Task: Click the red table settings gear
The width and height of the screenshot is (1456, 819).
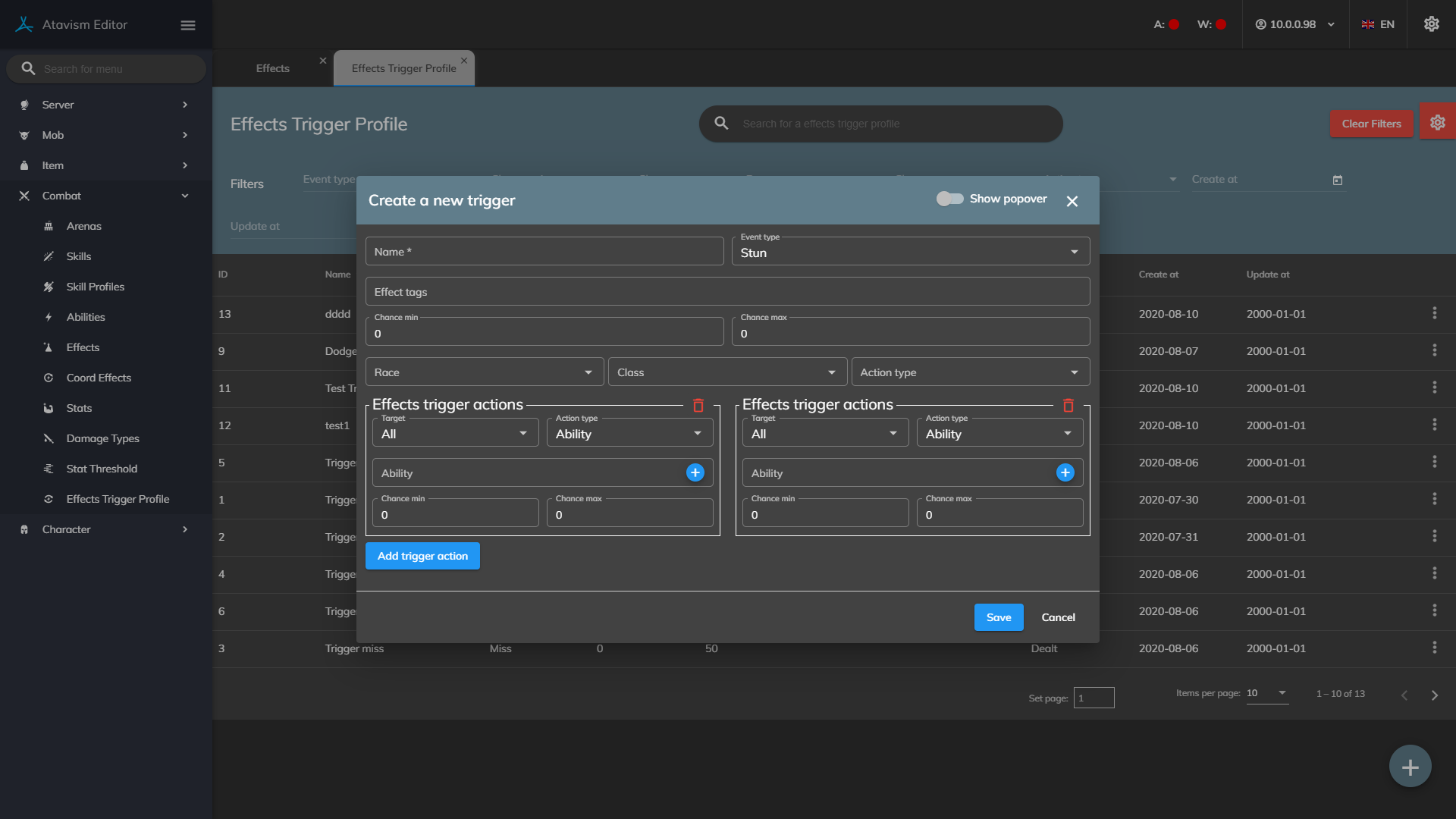Action: (1437, 123)
